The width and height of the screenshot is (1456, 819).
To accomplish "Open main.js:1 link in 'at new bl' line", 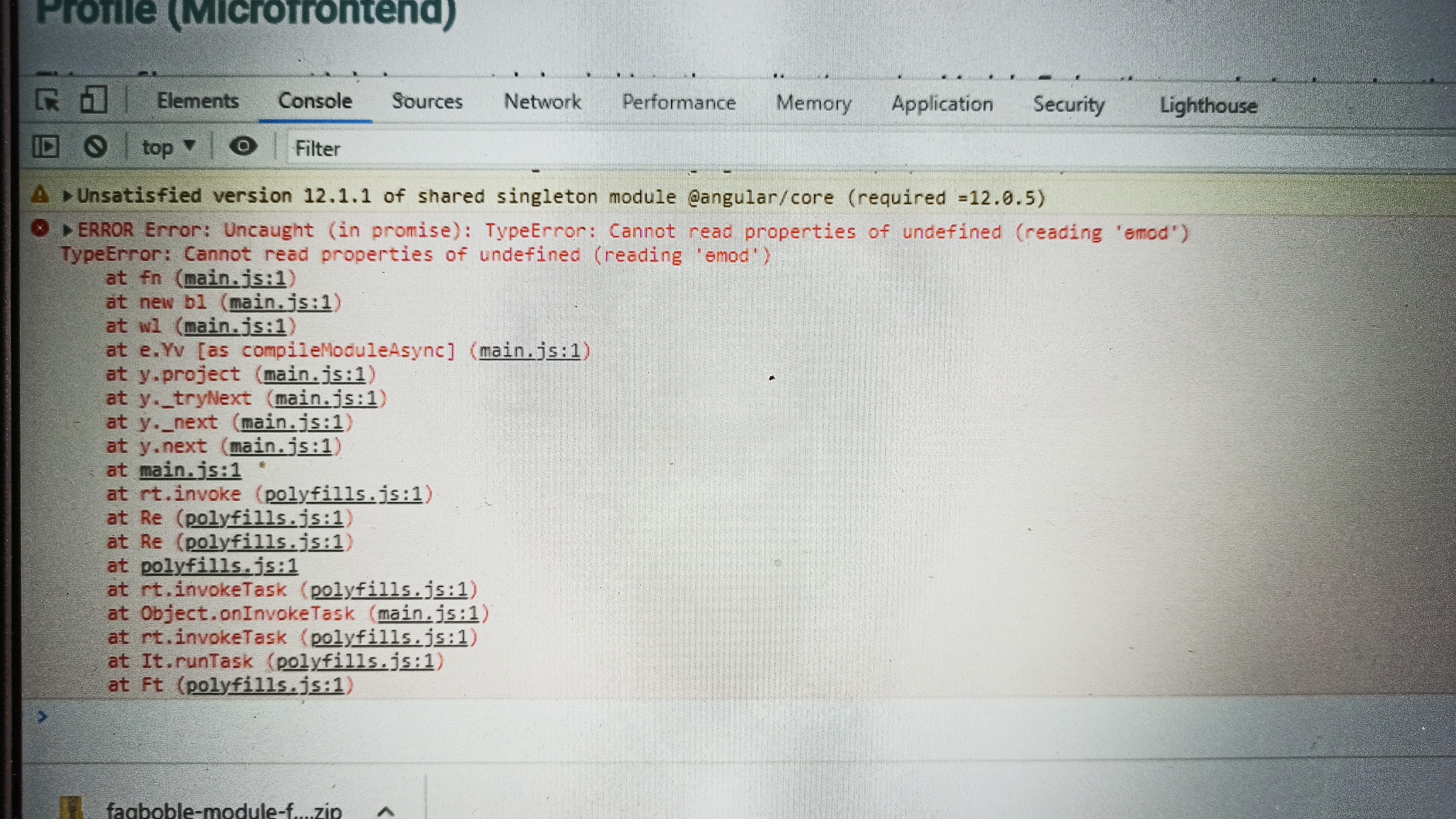I will (x=280, y=303).
